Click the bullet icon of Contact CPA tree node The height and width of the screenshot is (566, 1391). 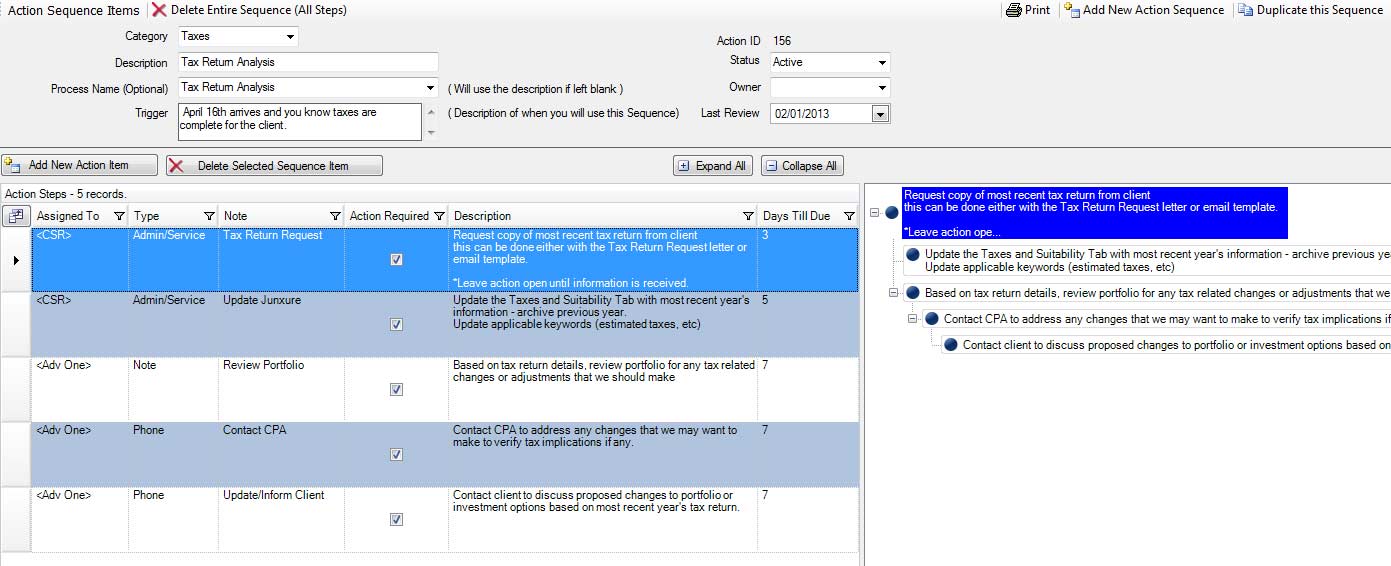click(931, 319)
